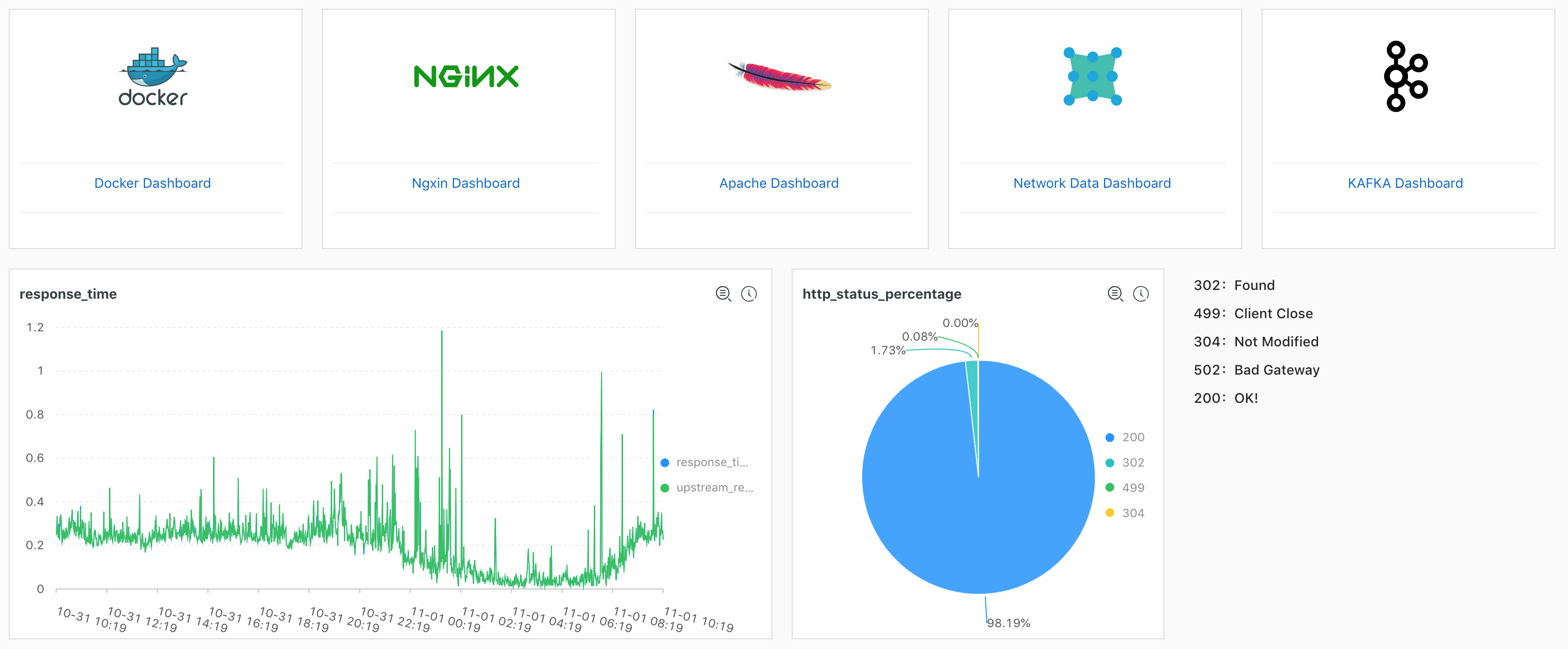Click response_time chart clock icon

tap(748, 294)
